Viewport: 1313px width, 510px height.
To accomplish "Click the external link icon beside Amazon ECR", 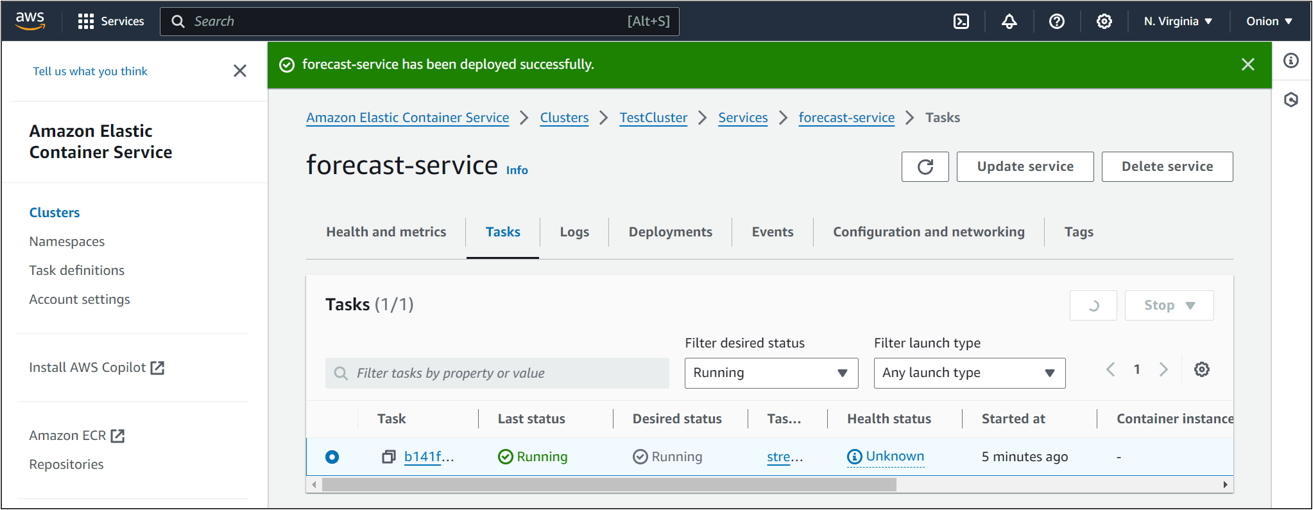I will tap(118, 436).
